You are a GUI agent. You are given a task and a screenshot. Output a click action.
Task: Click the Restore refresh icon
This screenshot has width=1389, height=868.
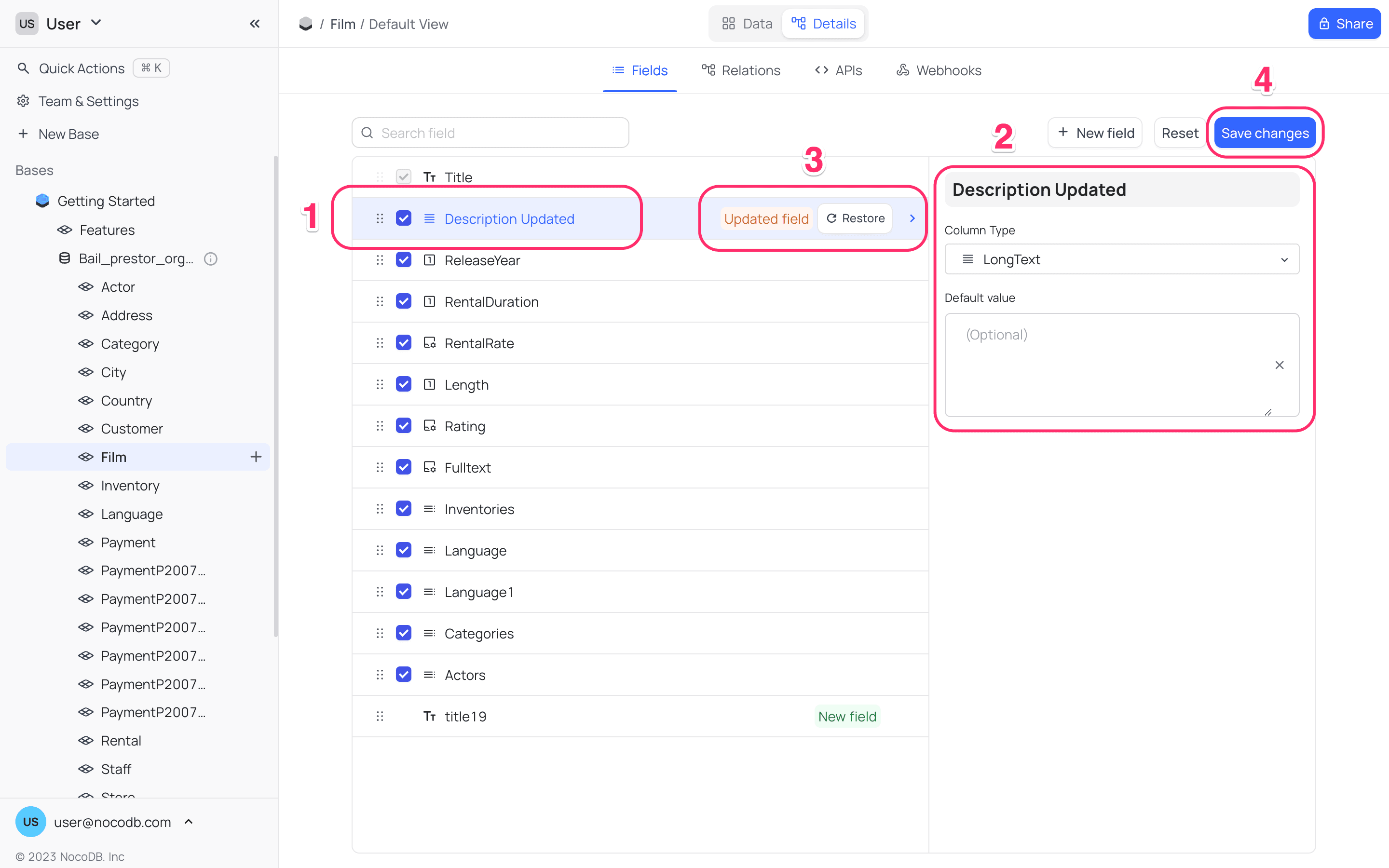[831, 218]
